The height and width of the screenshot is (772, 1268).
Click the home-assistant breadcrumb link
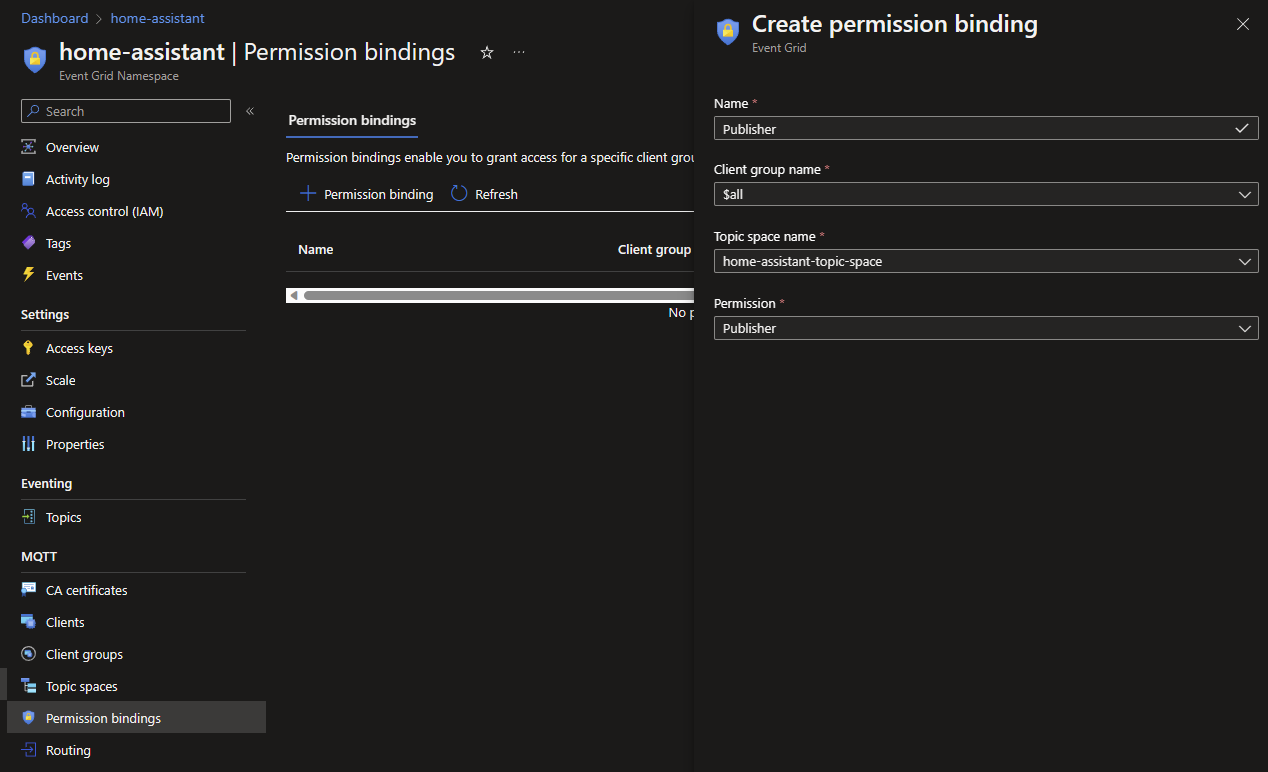click(x=157, y=18)
